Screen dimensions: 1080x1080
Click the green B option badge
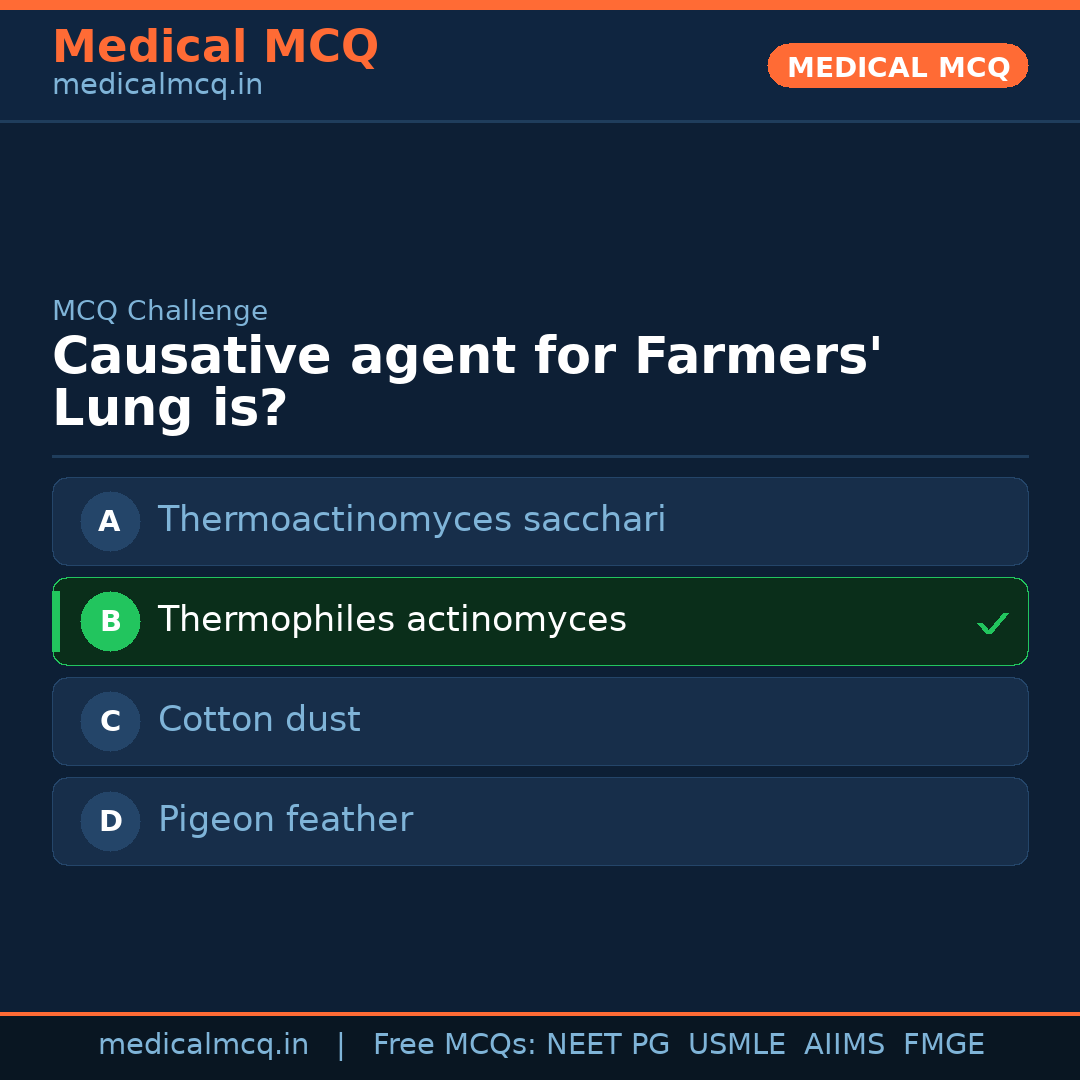click(x=110, y=621)
